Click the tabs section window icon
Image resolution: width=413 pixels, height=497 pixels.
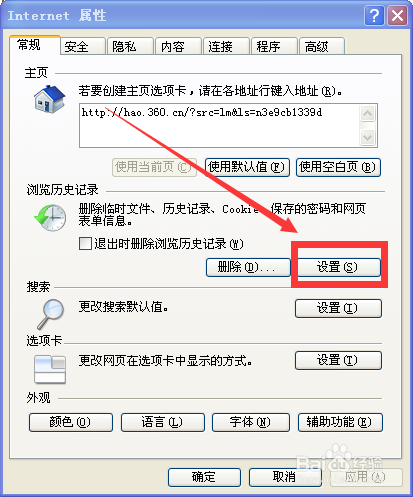(50, 369)
